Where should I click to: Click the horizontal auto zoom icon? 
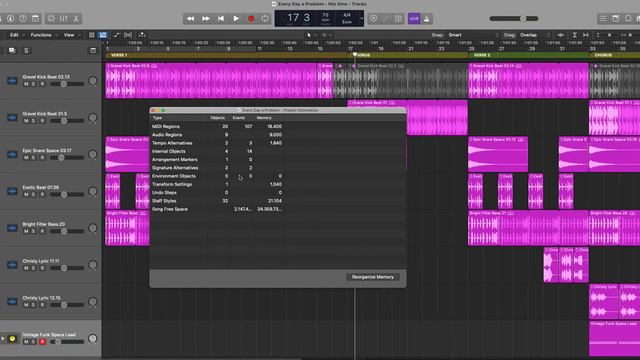click(x=586, y=35)
